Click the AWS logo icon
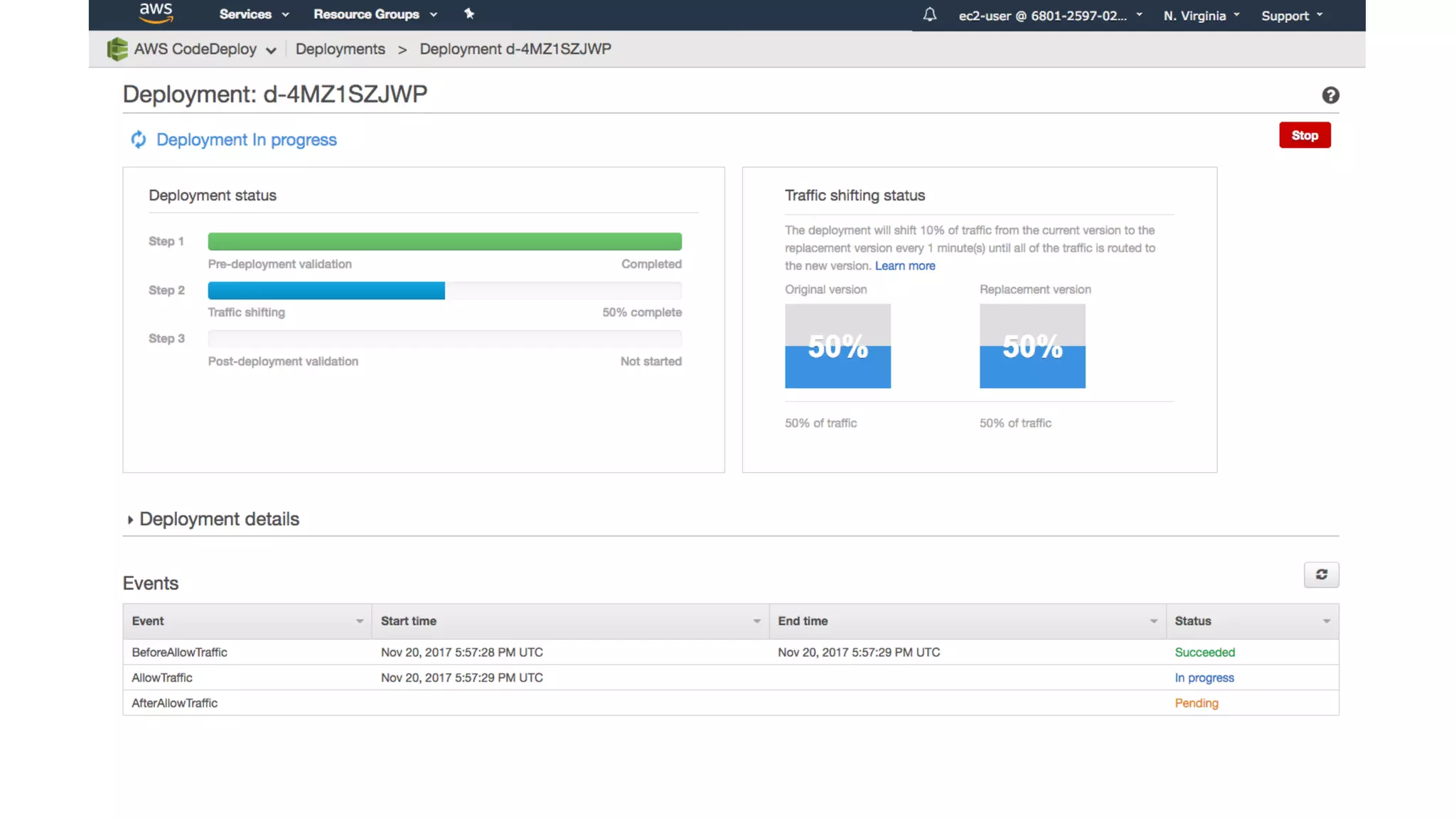Image resolution: width=1456 pixels, height=819 pixels. point(156,13)
